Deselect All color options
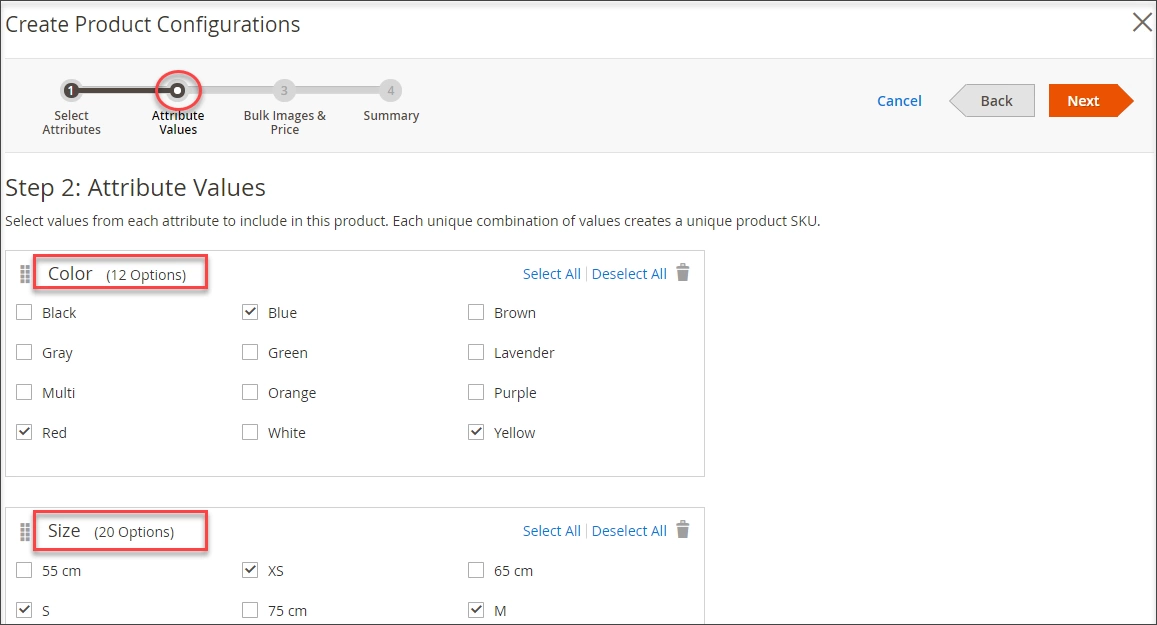The image size is (1157, 625). click(629, 274)
